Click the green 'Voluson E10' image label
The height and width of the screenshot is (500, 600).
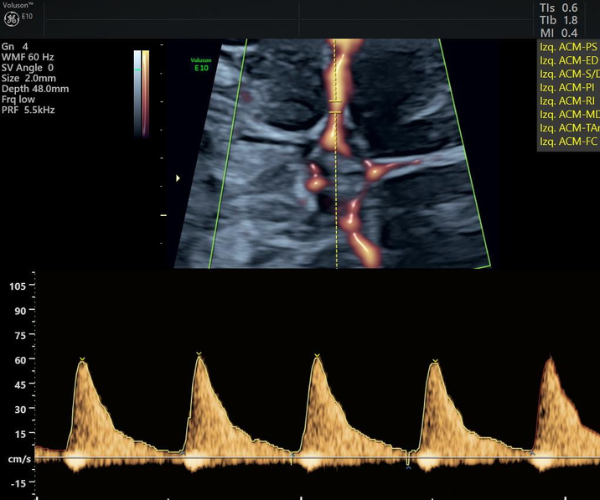coord(201,64)
